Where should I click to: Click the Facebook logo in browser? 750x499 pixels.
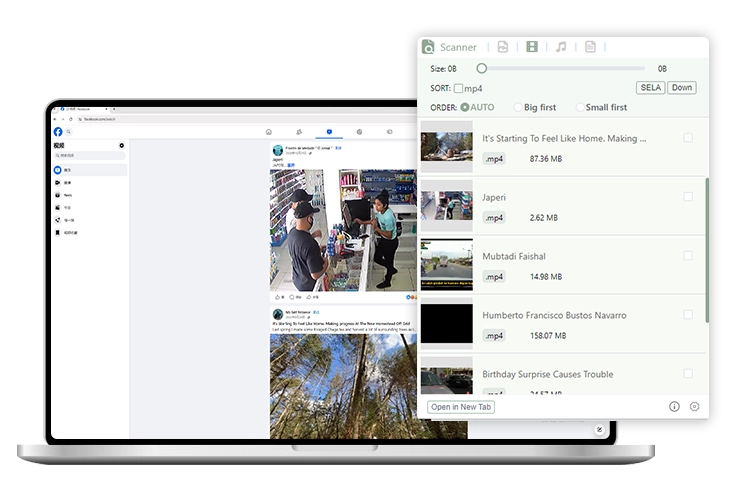click(x=58, y=132)
